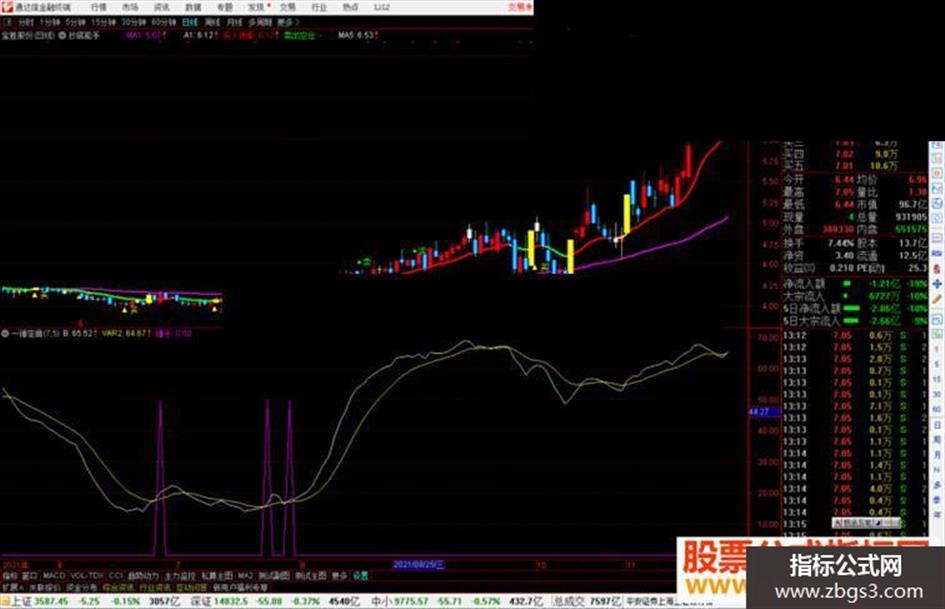Open the 综合资讯 tab
This screenshot has height=609, width=945.
click(118, 587)
